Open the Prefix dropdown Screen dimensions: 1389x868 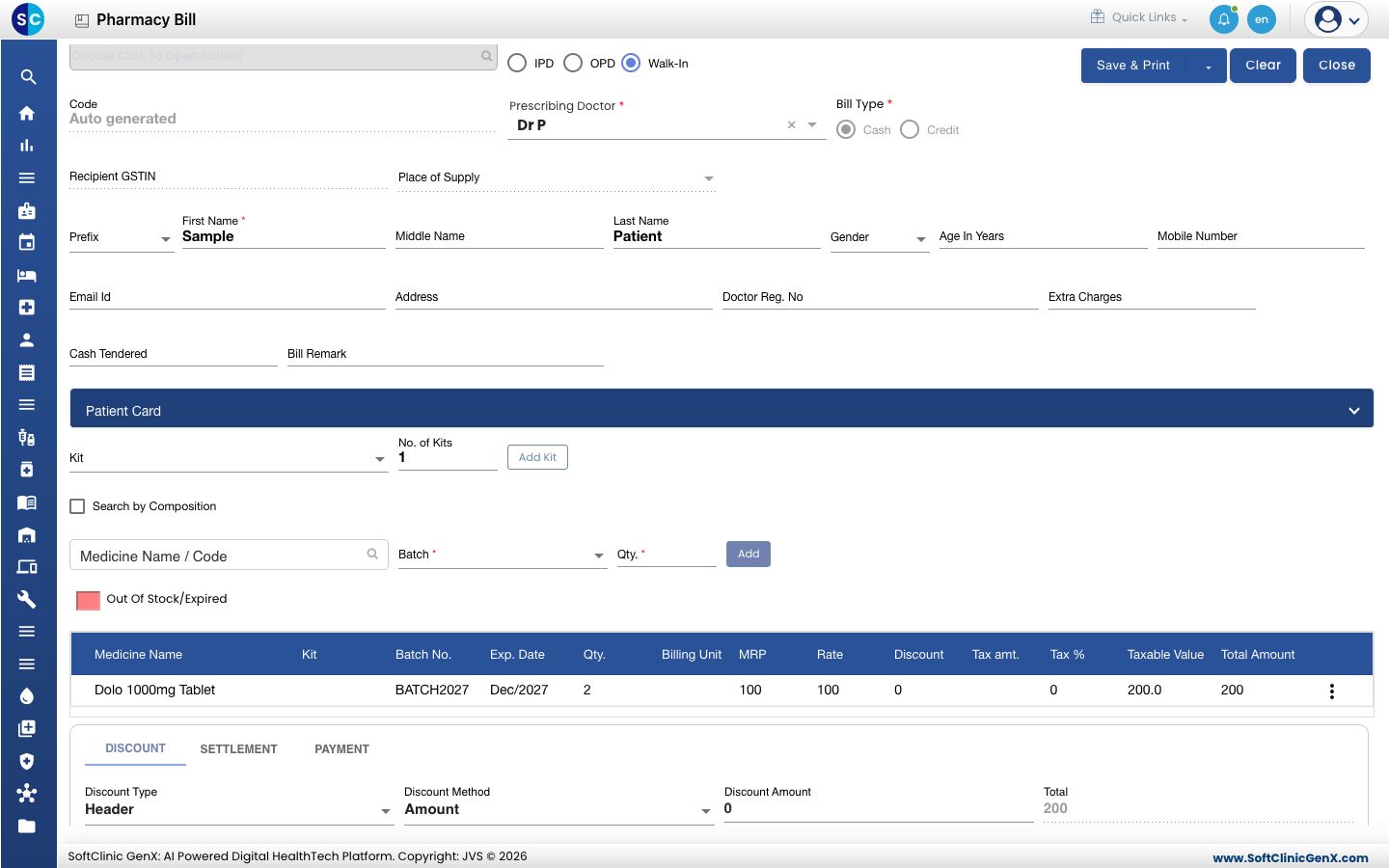click(122, 237)
